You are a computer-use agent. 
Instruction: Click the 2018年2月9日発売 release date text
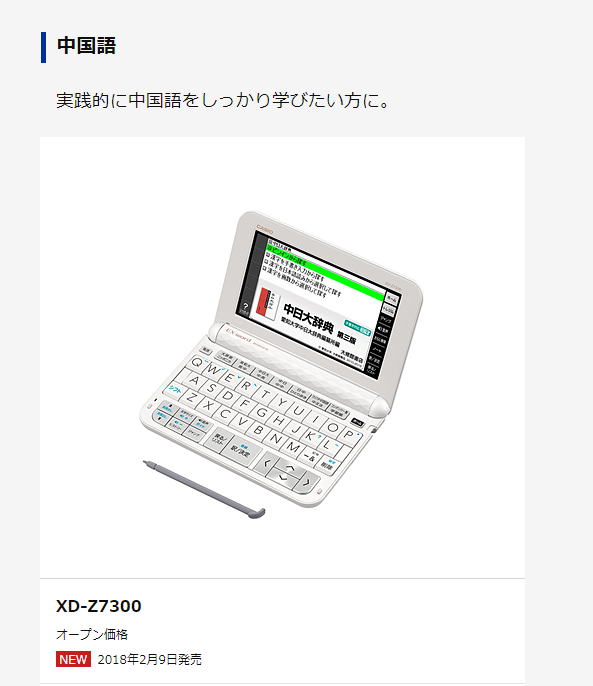(x=150, y=659)
